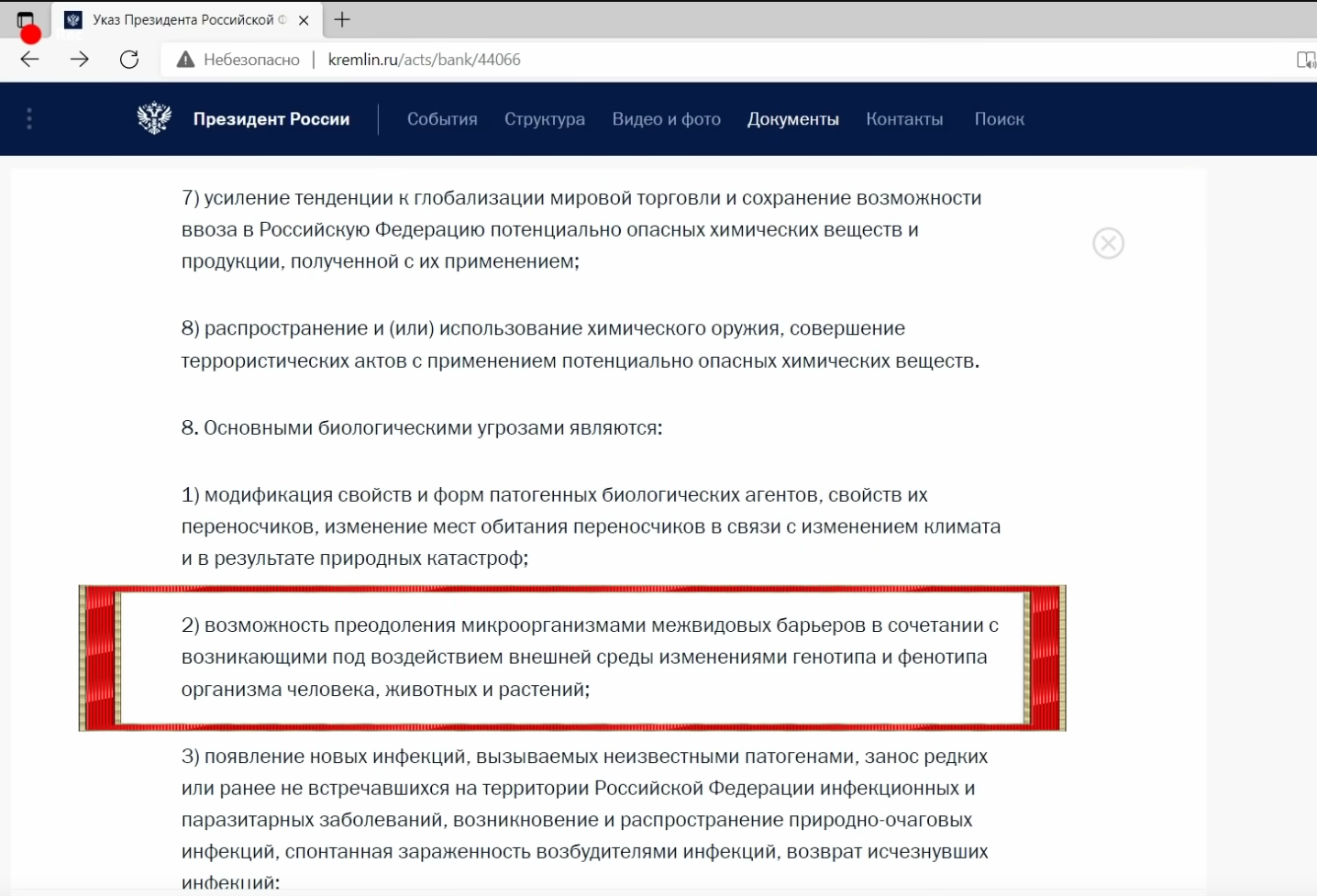This screenshot has height=896, width=1317.
Task: Open the Документы section
Action: point(793,119)
